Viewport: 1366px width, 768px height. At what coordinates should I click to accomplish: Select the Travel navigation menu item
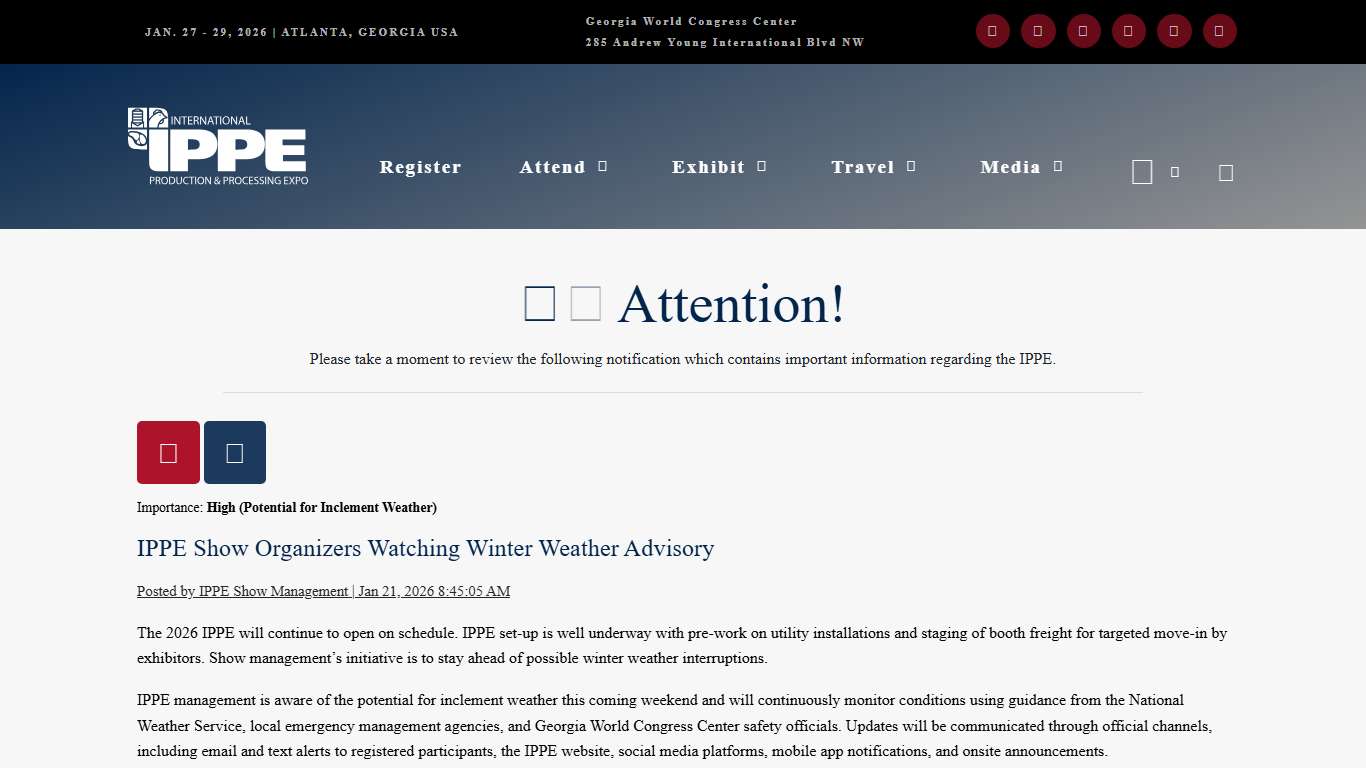[862, 167]
